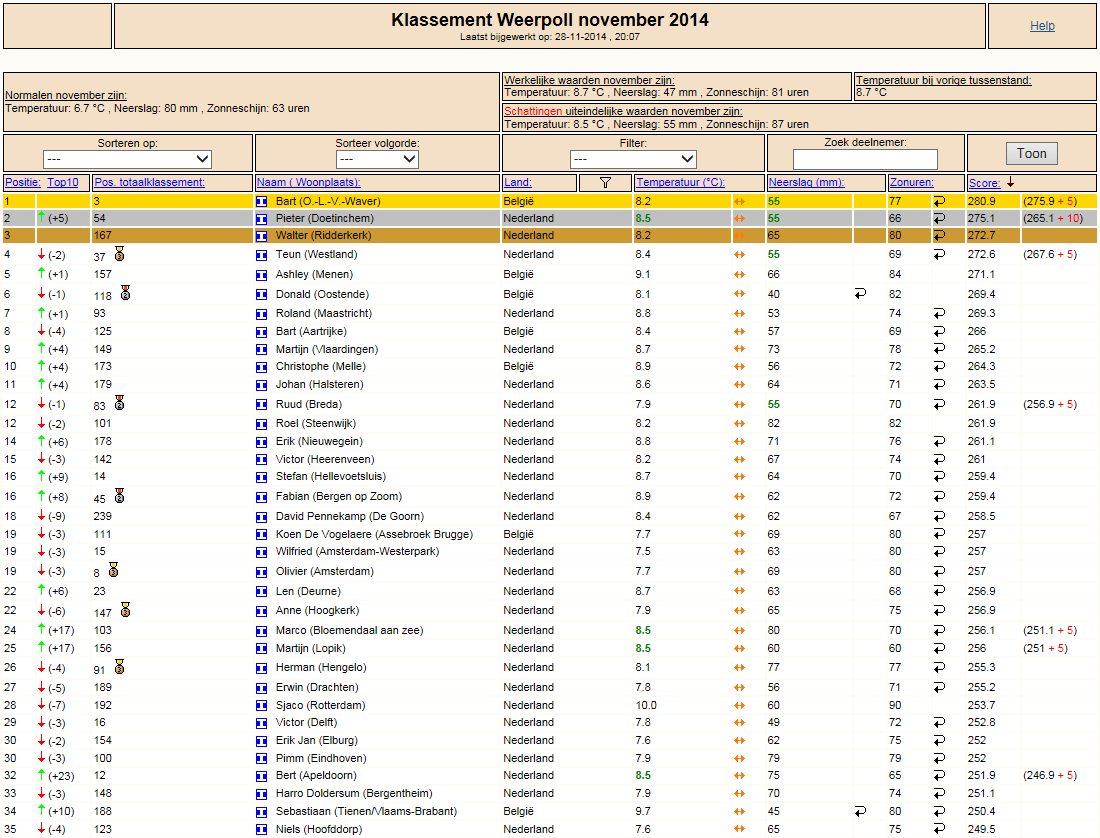Open the Help link
This screenshot has width=1100, height=838.
point(1042,26)
